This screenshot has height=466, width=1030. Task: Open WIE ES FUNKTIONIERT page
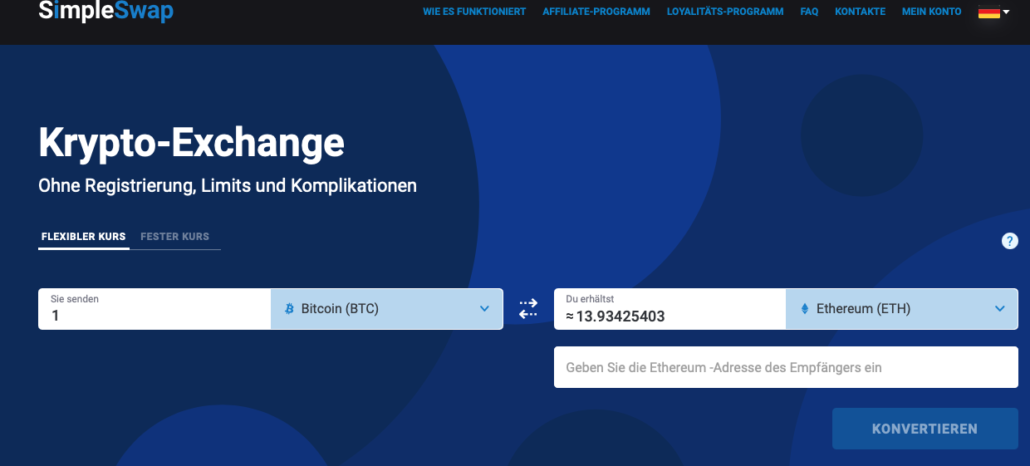click(x=474, y=12)
